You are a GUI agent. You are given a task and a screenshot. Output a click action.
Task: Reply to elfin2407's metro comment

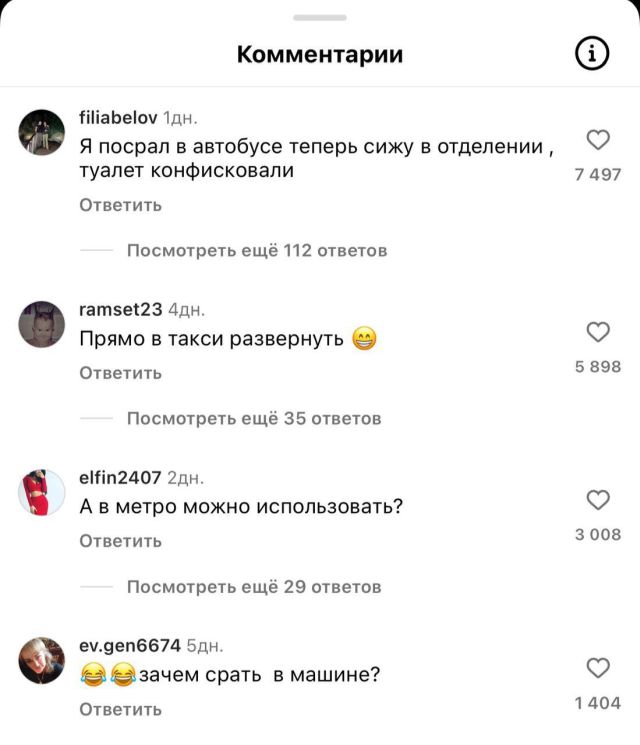tap(120, 541)
